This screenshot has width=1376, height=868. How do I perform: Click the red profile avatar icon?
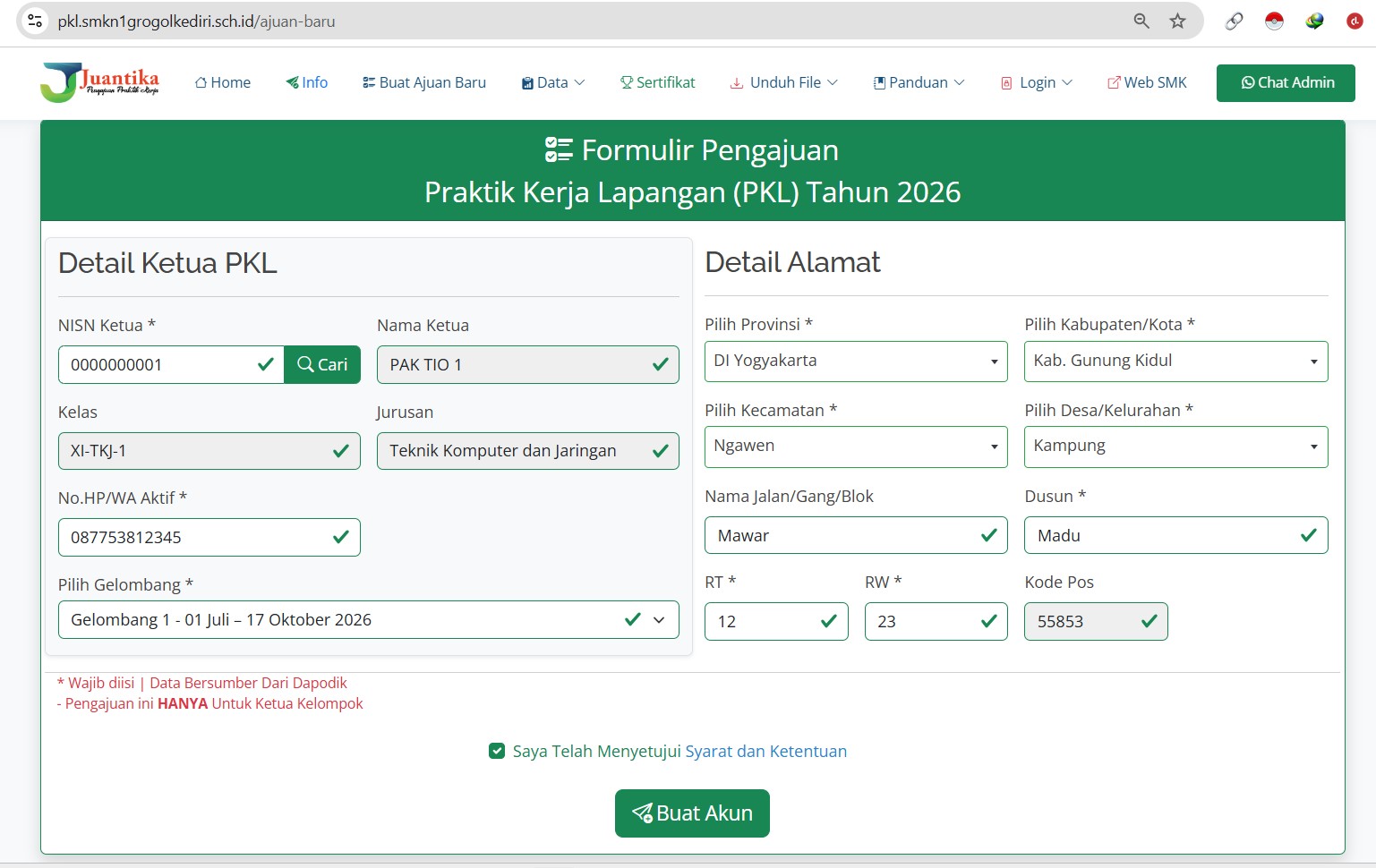[x=1355, y=21]
